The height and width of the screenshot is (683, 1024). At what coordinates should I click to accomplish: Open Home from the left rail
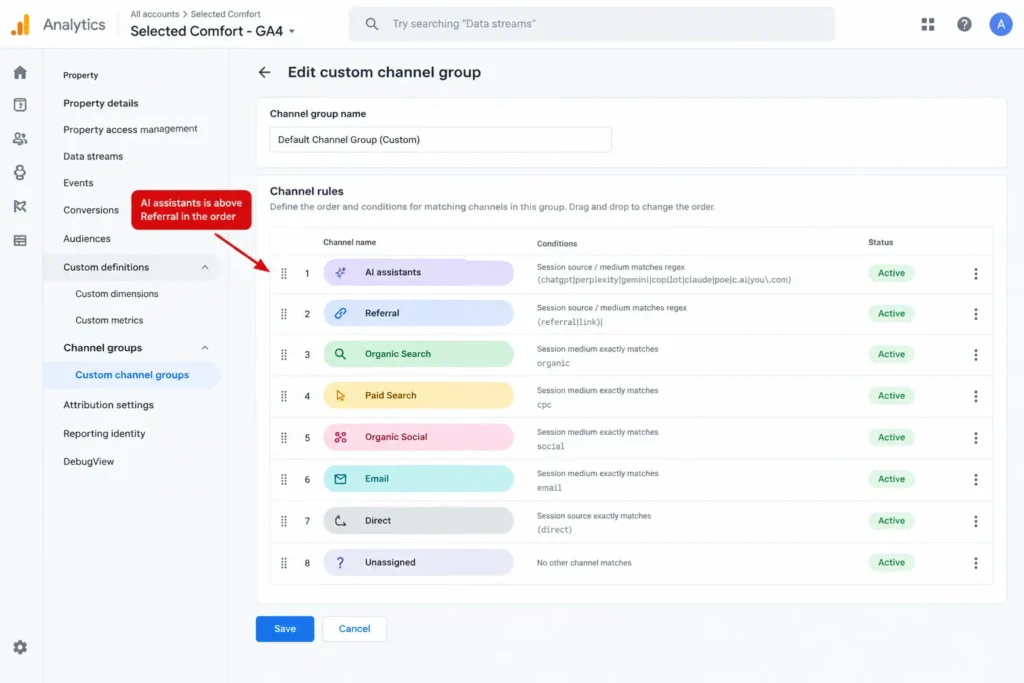(x=20, y=72)
